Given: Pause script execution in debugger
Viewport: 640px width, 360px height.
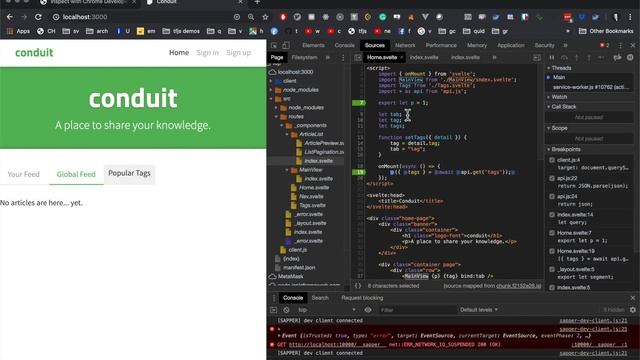Looking at the screenshot, I should pyautogui.click(x=551, y=58).
